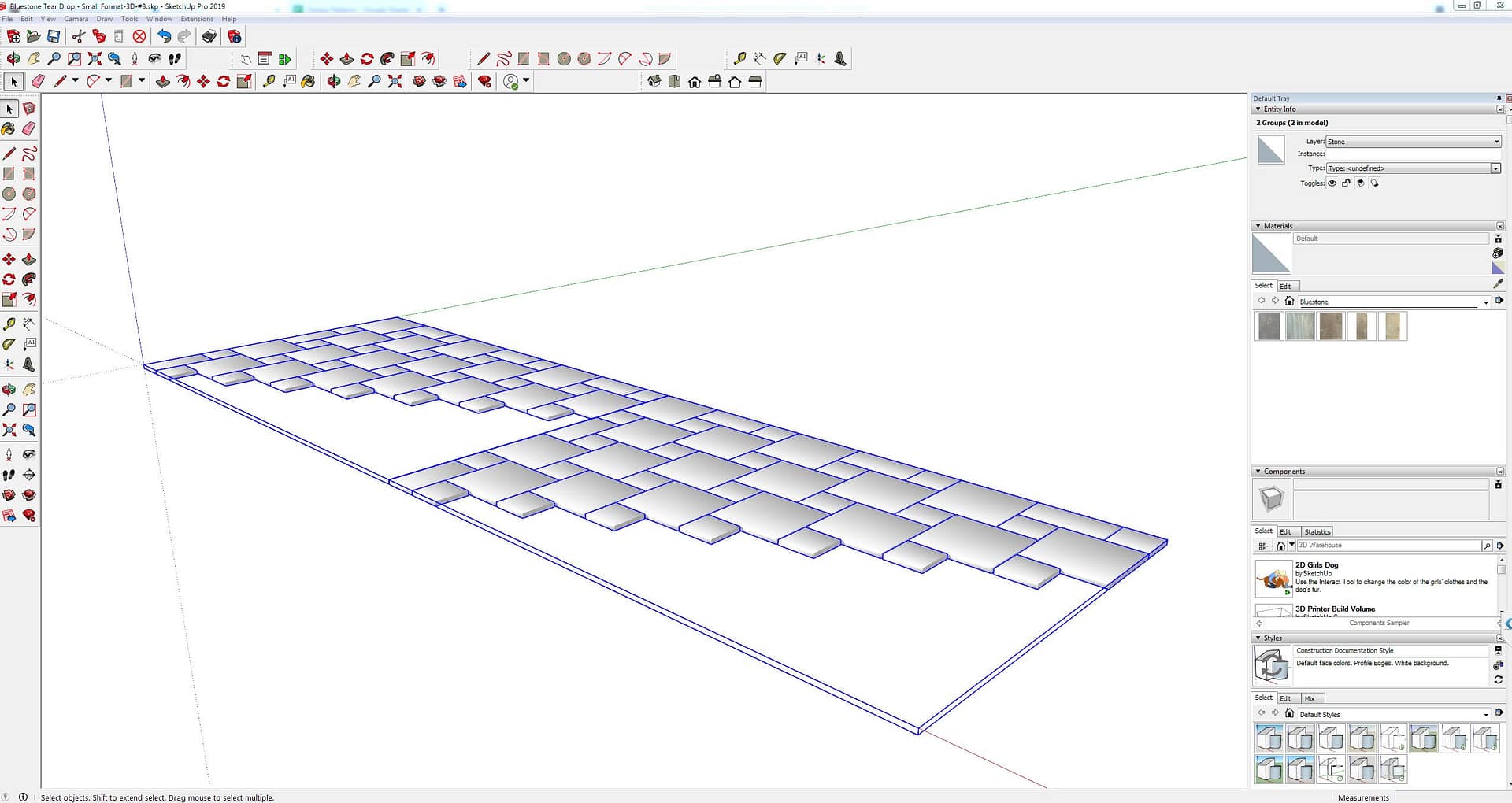The width and height of the screenshot is (1512, 803).
Task: Click the Mix tab under Styles
Action: [x=1310, y=698]
